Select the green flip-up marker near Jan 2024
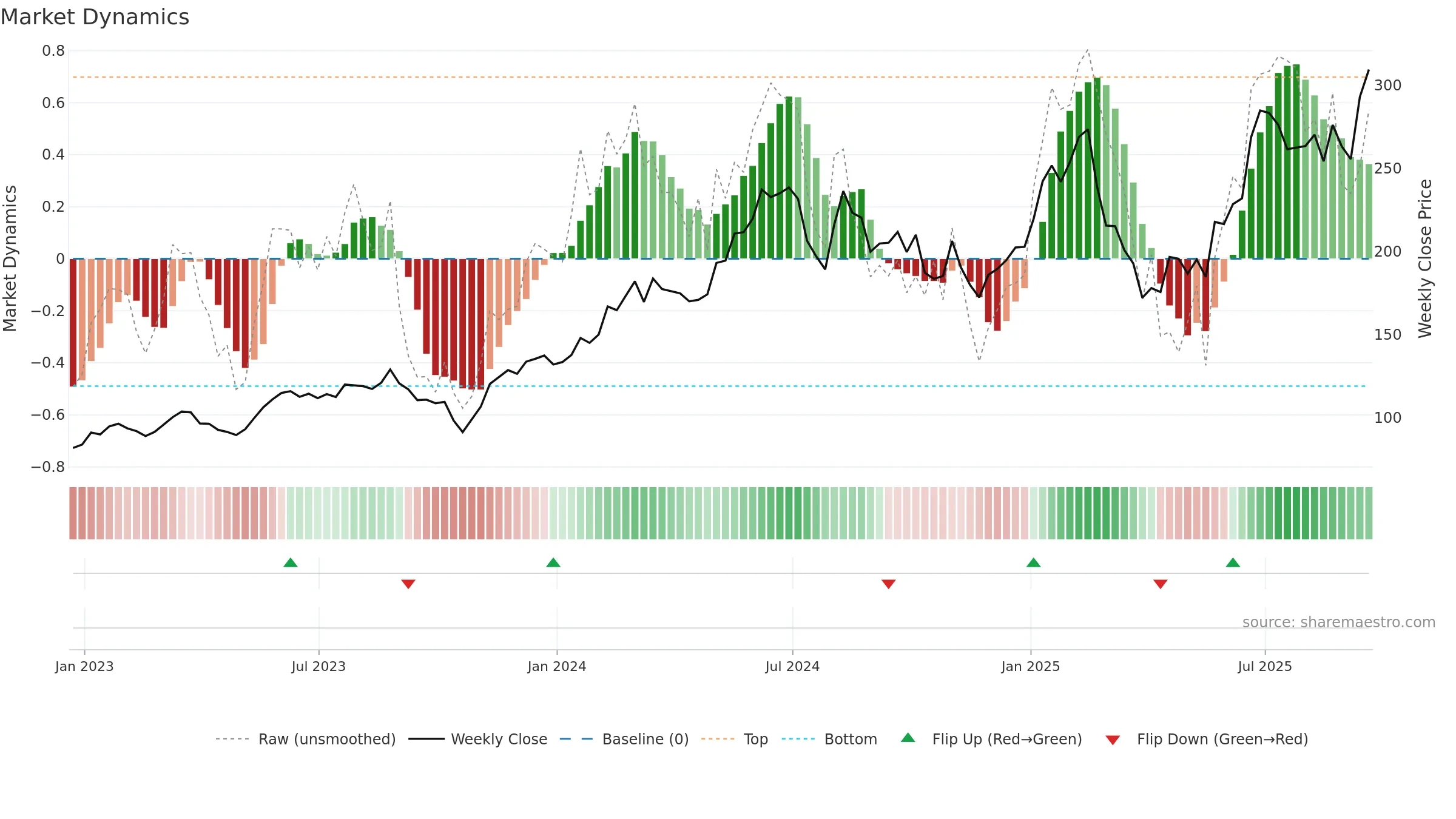1456x819 pixels. pyautogui.click(x=553, y=562)
